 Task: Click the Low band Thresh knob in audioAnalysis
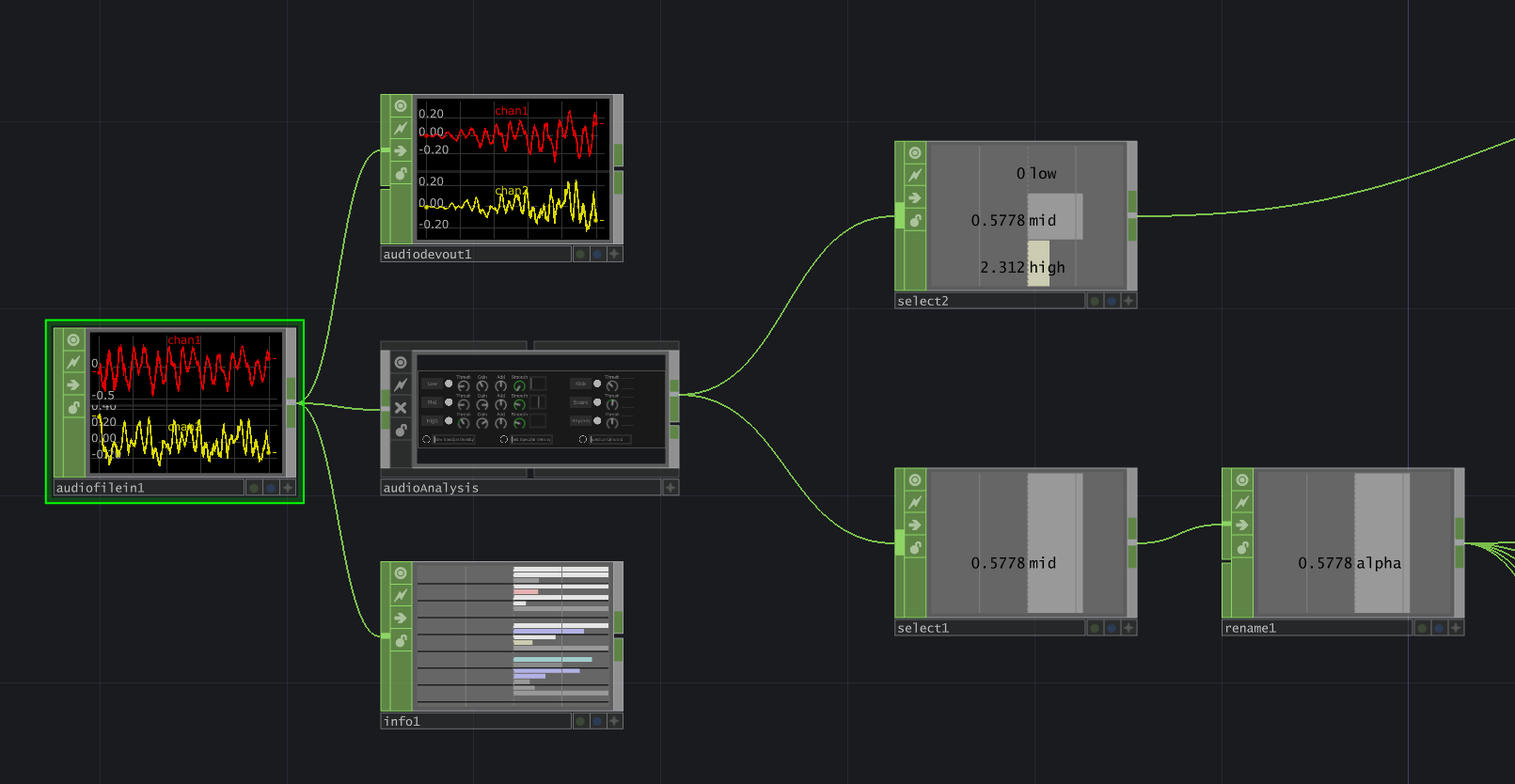463,385
